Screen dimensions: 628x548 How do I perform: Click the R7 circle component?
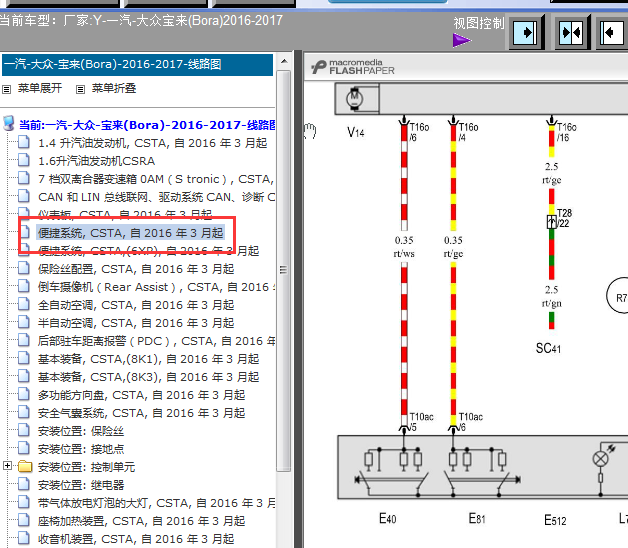(618, 296)
